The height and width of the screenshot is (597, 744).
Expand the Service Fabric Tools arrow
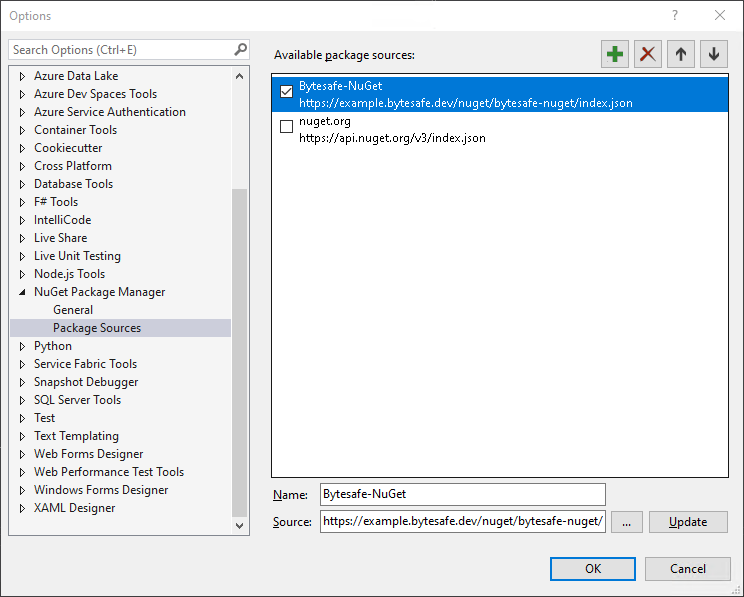[x=22, y=364]
